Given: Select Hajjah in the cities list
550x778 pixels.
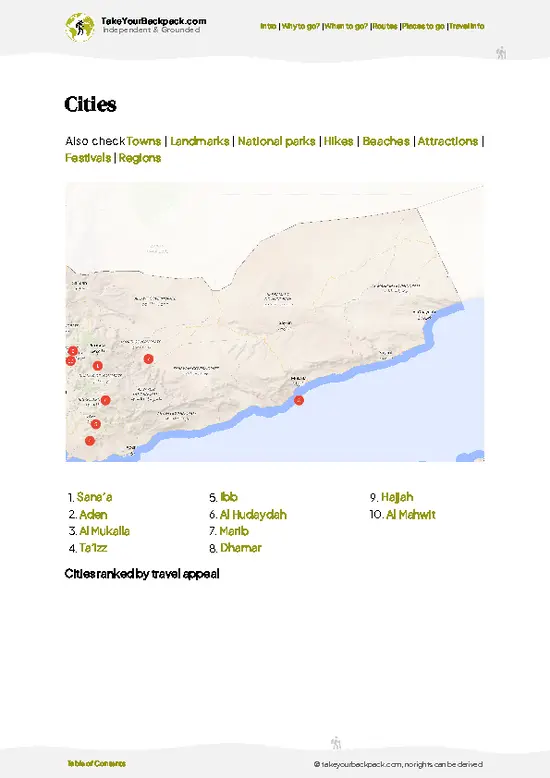Looking at the screenshot, I should 397,497.
